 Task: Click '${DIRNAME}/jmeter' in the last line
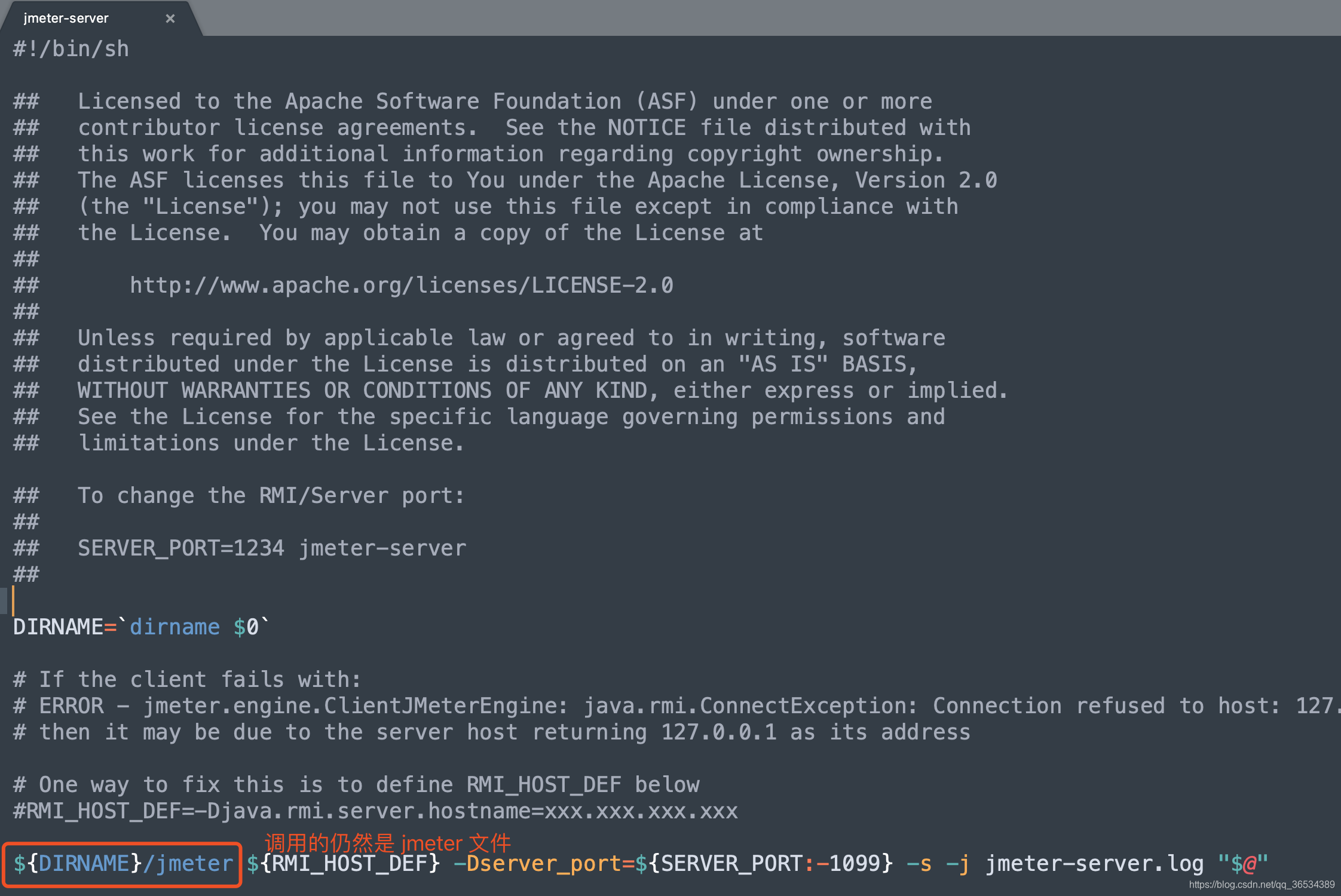123,864
